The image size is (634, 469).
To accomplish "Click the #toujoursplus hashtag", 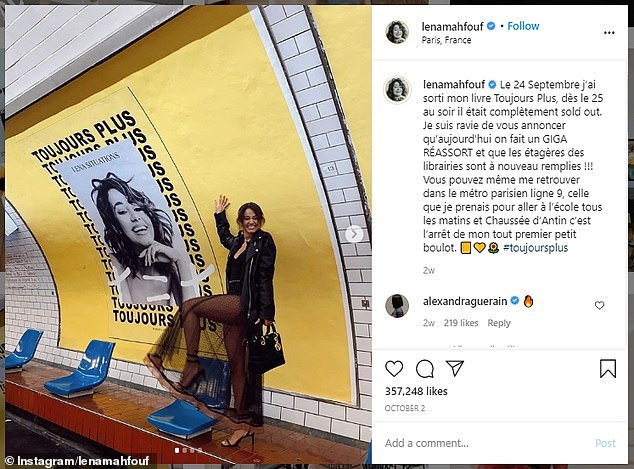I will pos(536,248).
